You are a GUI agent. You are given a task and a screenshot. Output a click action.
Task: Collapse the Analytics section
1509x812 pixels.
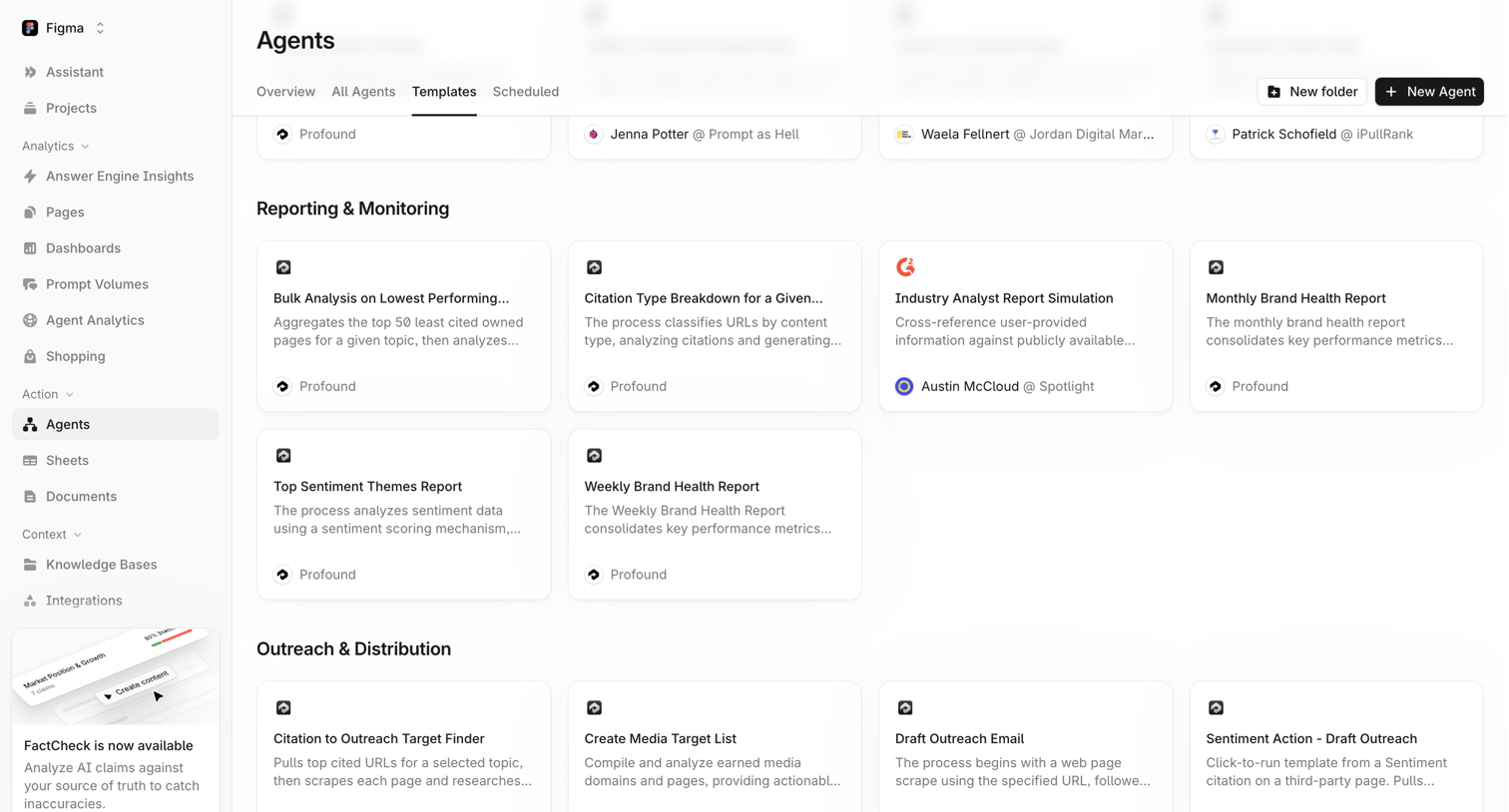[56, 146]
